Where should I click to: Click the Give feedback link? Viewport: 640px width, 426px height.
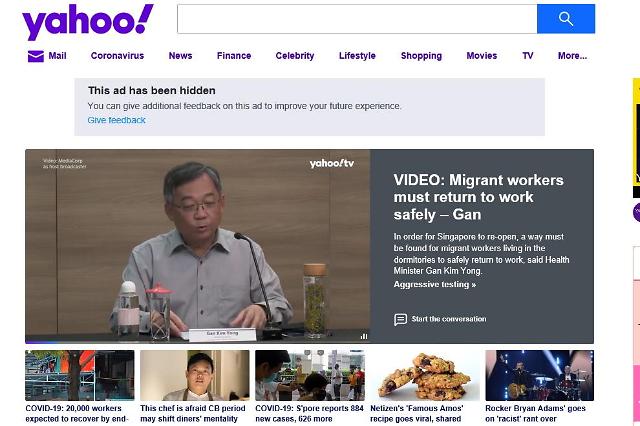[x=116, y=120]
